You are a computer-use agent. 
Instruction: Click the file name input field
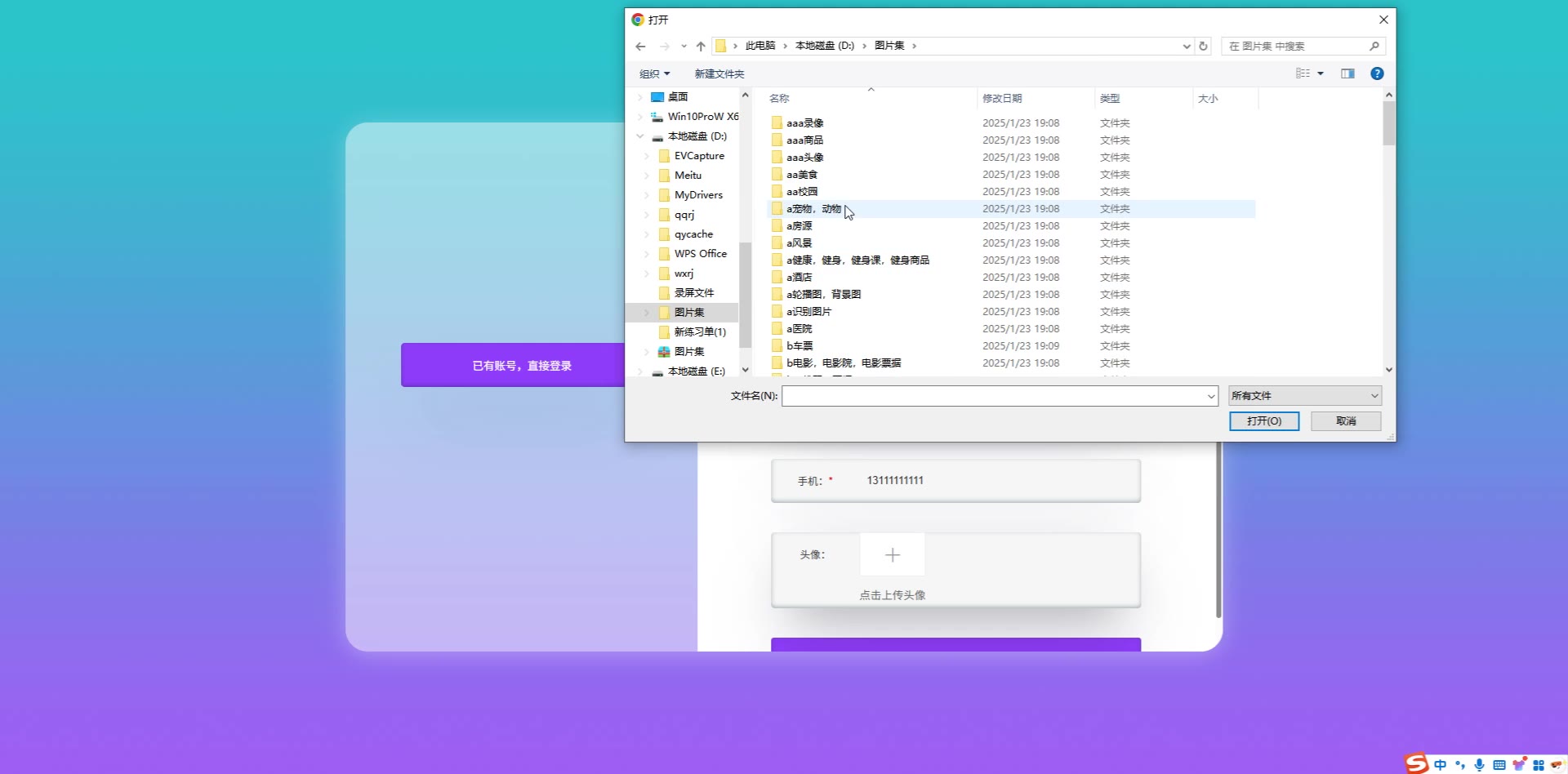(992, 396)
